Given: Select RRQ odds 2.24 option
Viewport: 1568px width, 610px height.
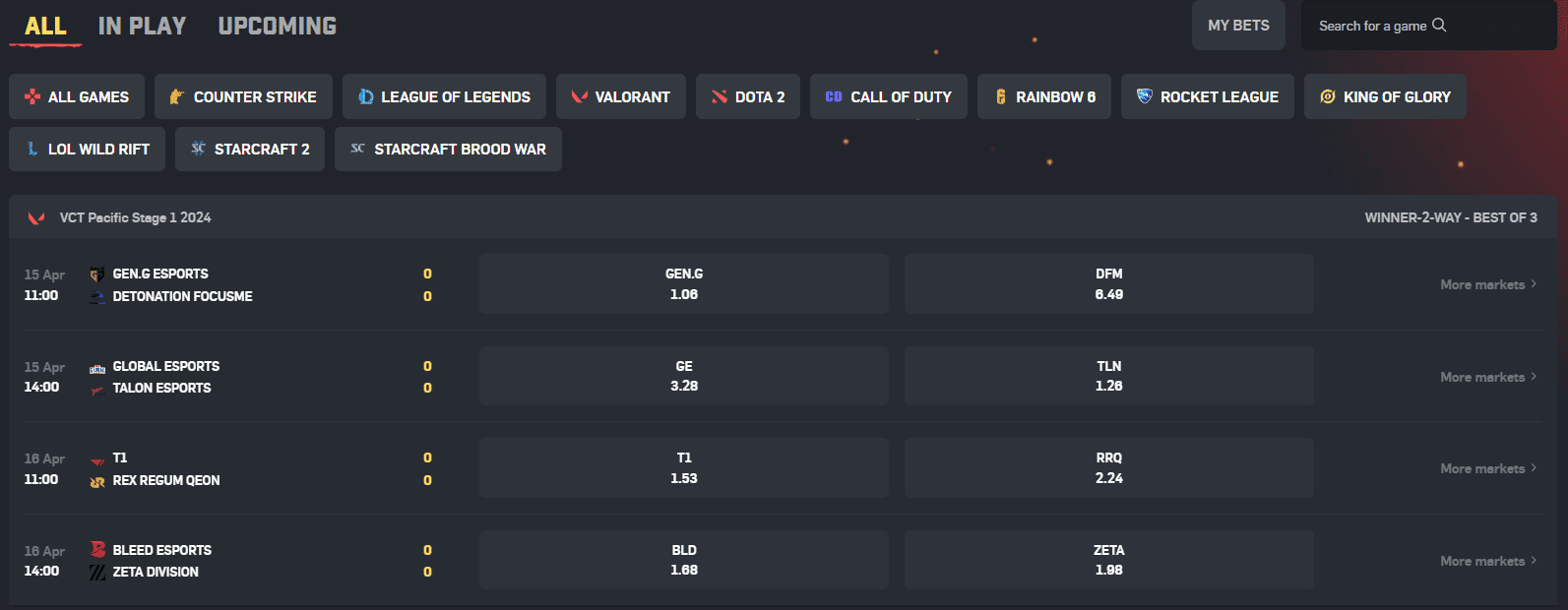Looking at the screenshot, I should [1108, 468].
